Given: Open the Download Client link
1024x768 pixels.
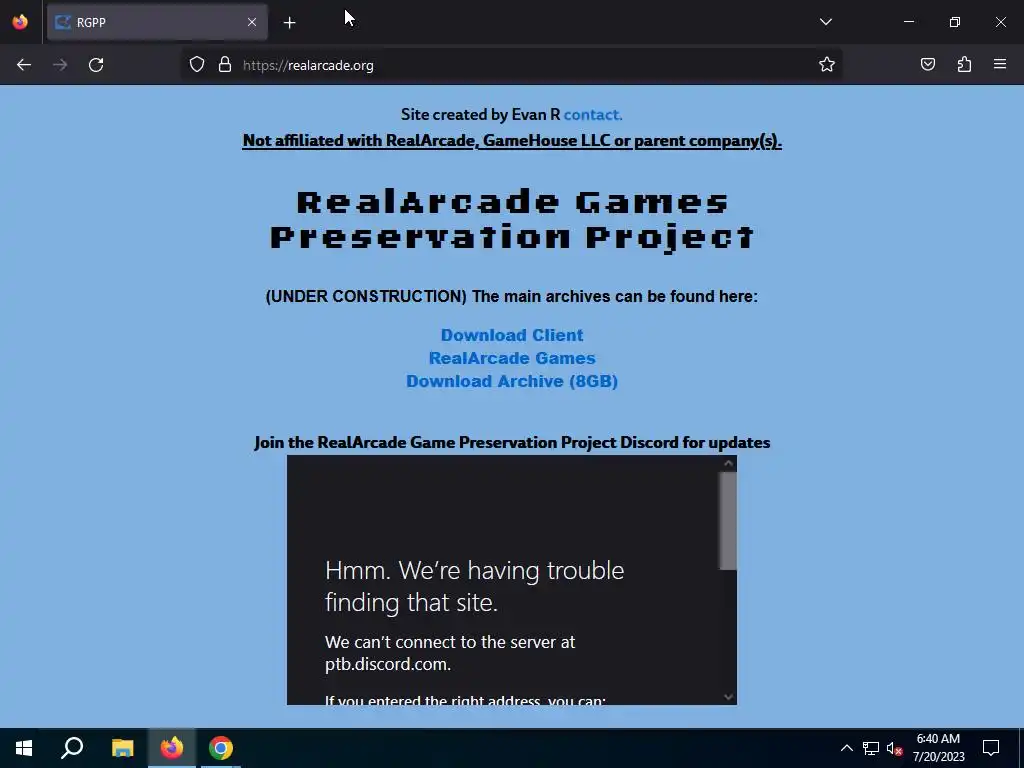Looking at the screenshot, I should click(x=511, y=335).
